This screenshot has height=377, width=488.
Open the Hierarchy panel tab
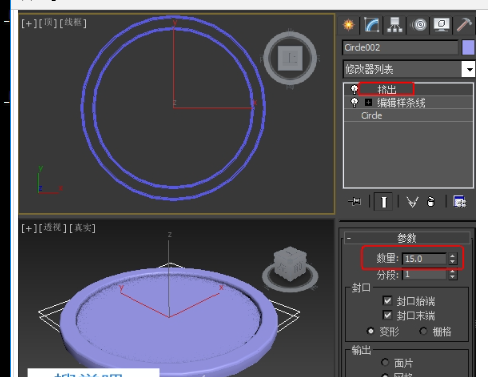click(395, 25)
